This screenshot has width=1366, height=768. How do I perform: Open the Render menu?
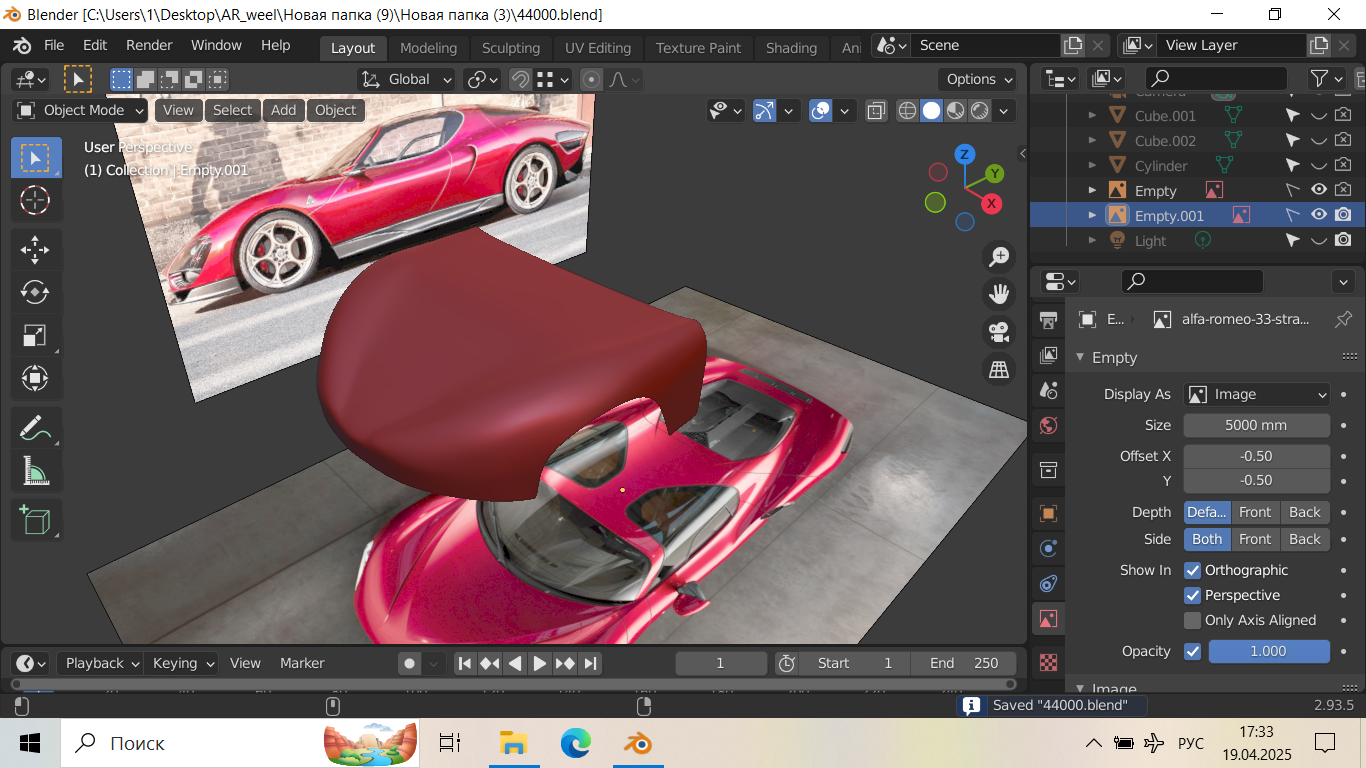point(149,45)
